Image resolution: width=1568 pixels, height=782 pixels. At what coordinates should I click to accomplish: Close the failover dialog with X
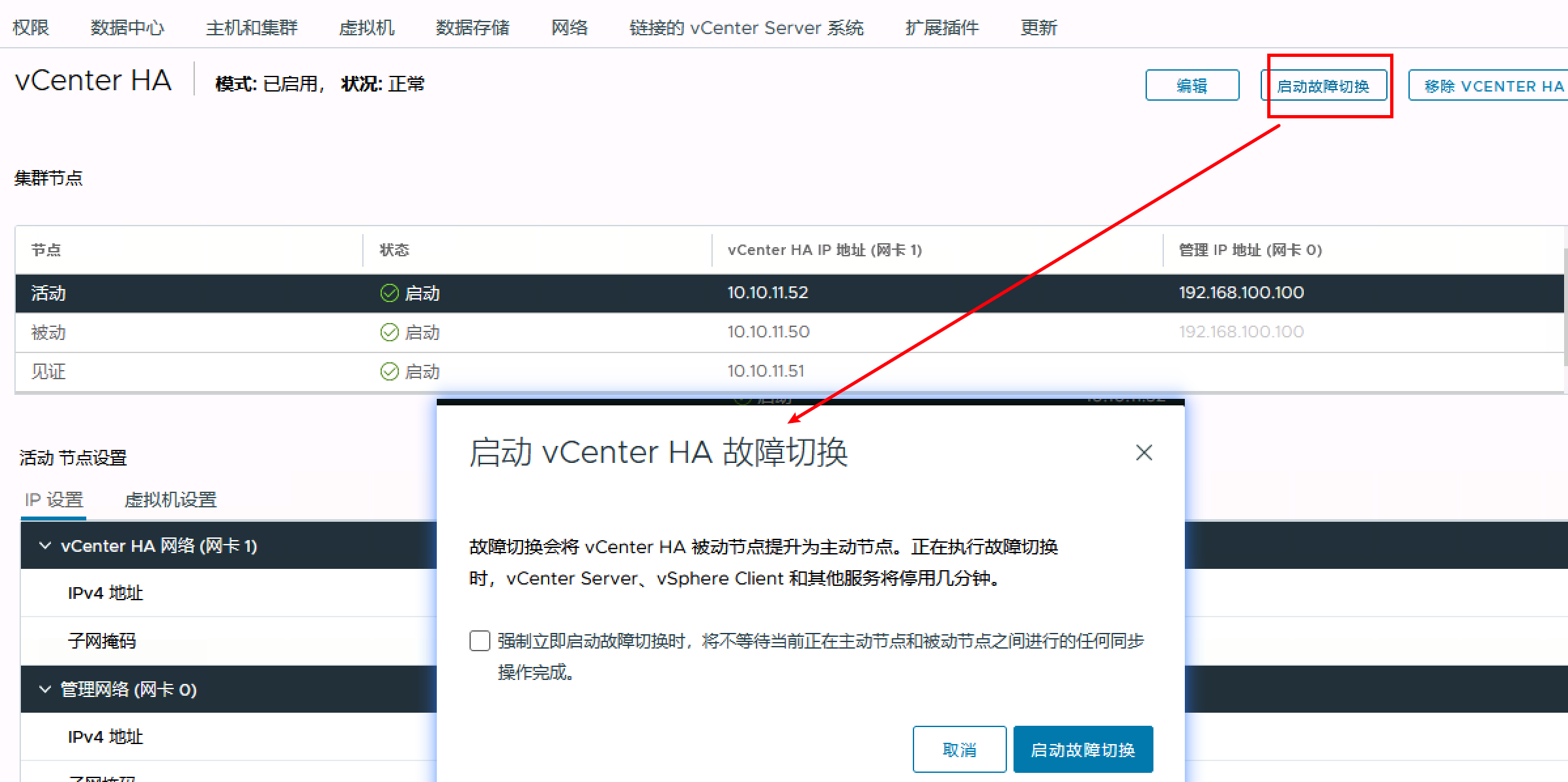click(x=1144, y=452)
